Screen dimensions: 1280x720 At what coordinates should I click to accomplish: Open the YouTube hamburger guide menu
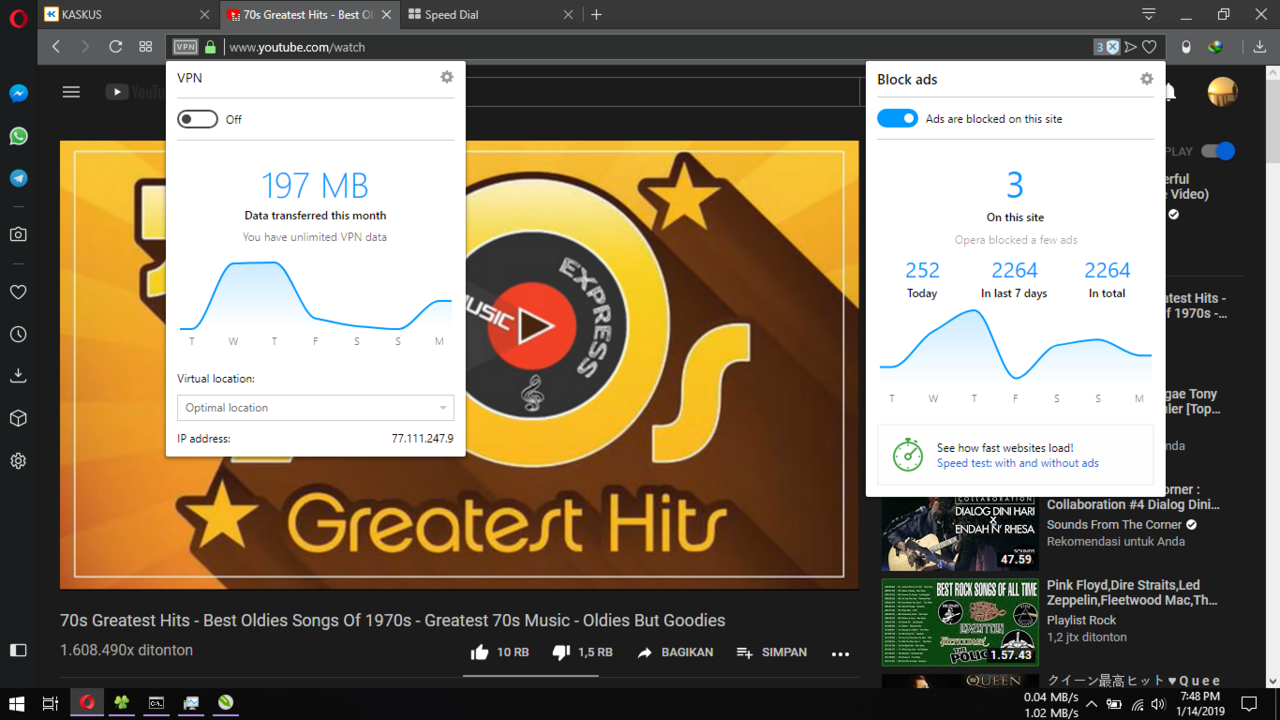(71, 92)
